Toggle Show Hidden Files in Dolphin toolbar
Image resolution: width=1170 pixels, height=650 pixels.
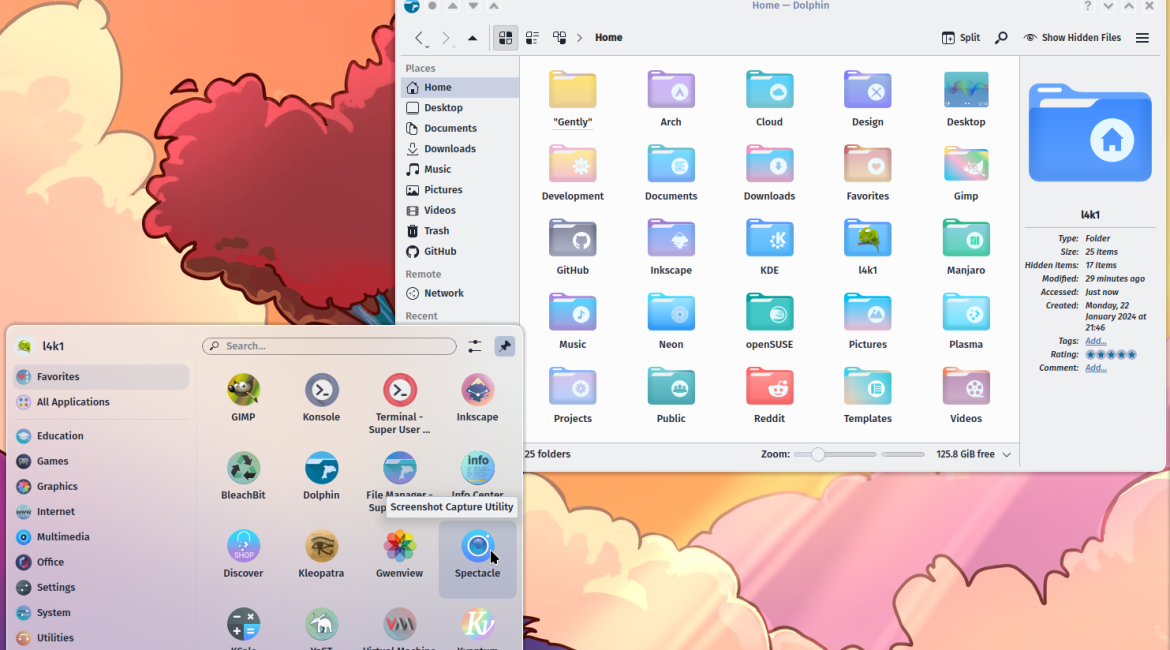[x=1071, y=38]
